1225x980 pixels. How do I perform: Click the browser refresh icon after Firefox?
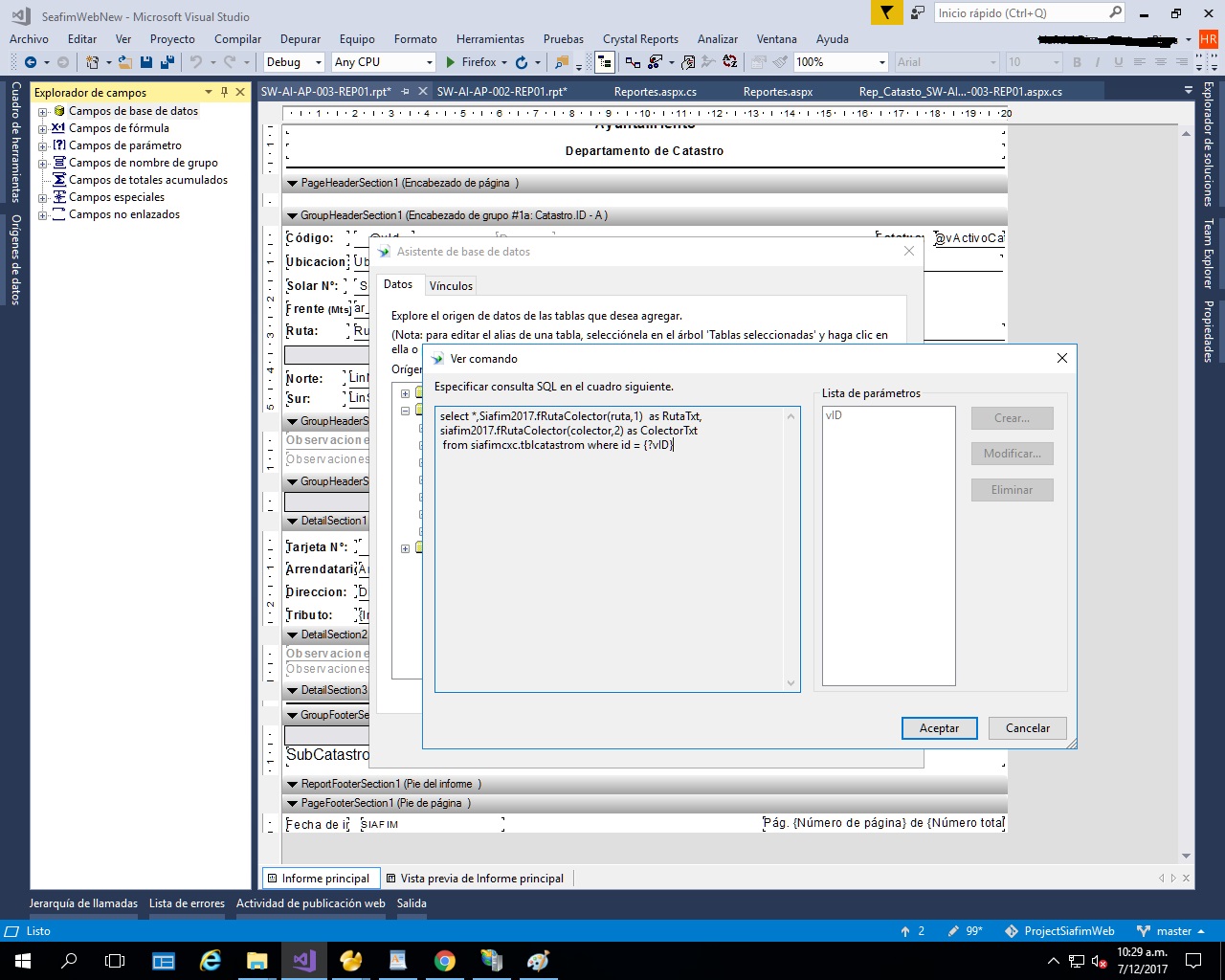click(x=522, y=62)
